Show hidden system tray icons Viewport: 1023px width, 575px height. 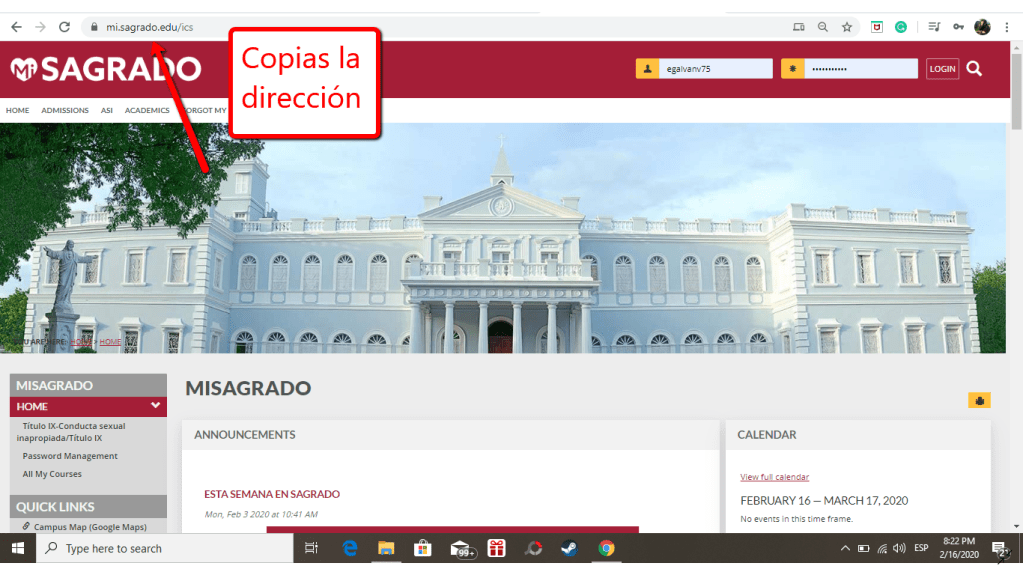[845, 548]
